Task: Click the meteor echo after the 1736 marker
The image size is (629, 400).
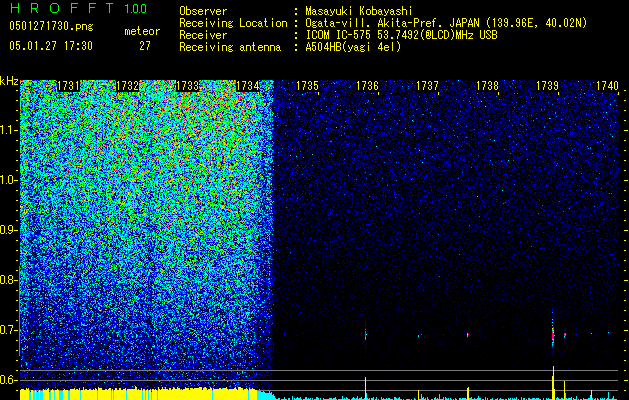Action: [x=365, y=334]
